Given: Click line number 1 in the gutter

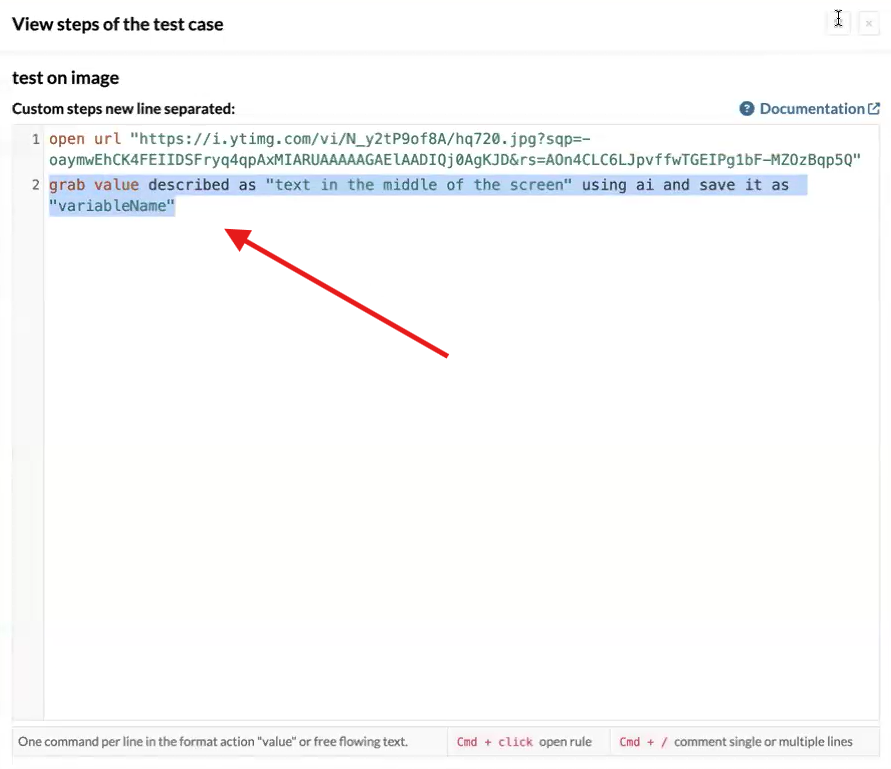Looking at the screenshot, I should point(35,140).
